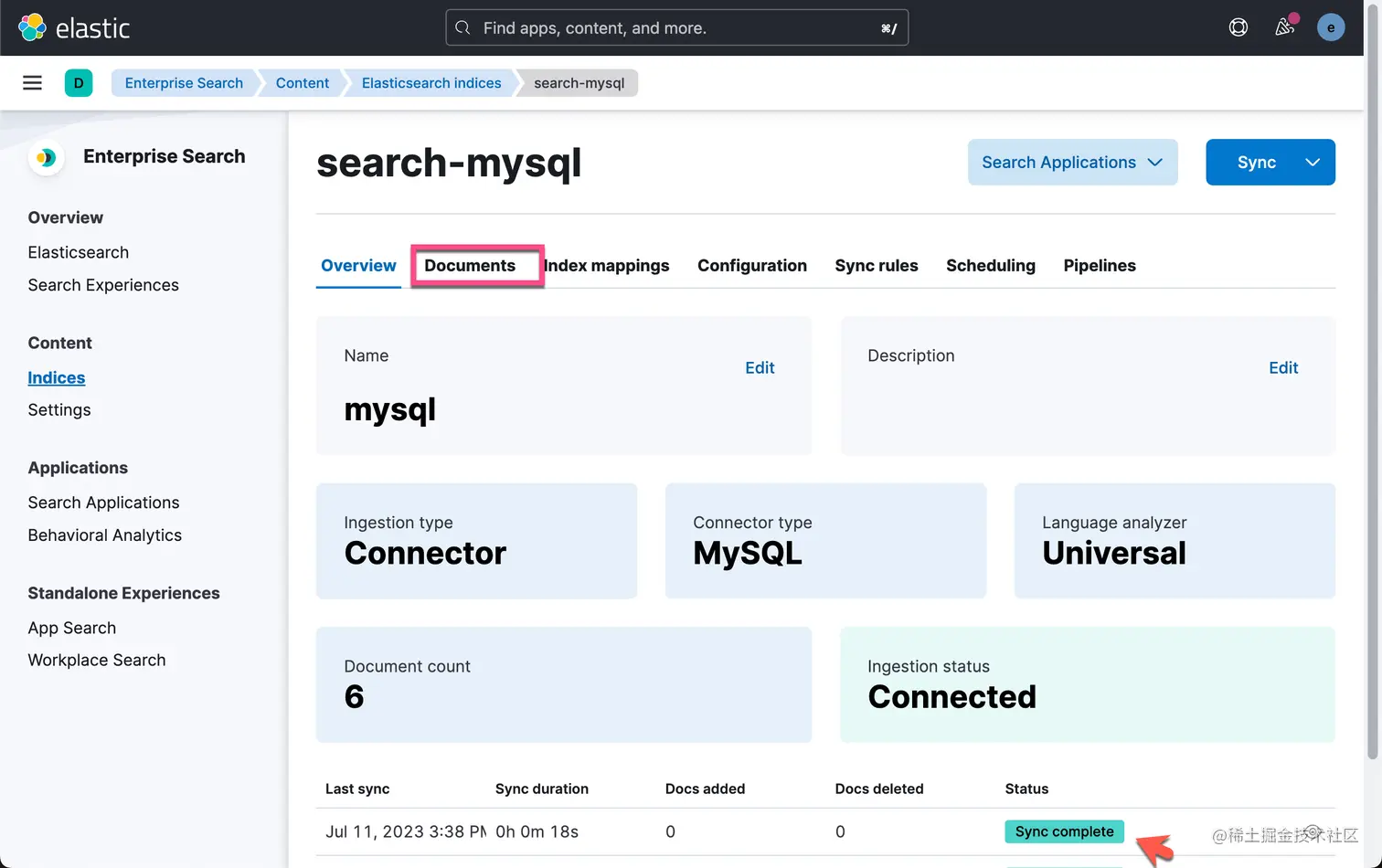Open Search Experiences in sidebar
1382x868 pixels.
(103, 285)
